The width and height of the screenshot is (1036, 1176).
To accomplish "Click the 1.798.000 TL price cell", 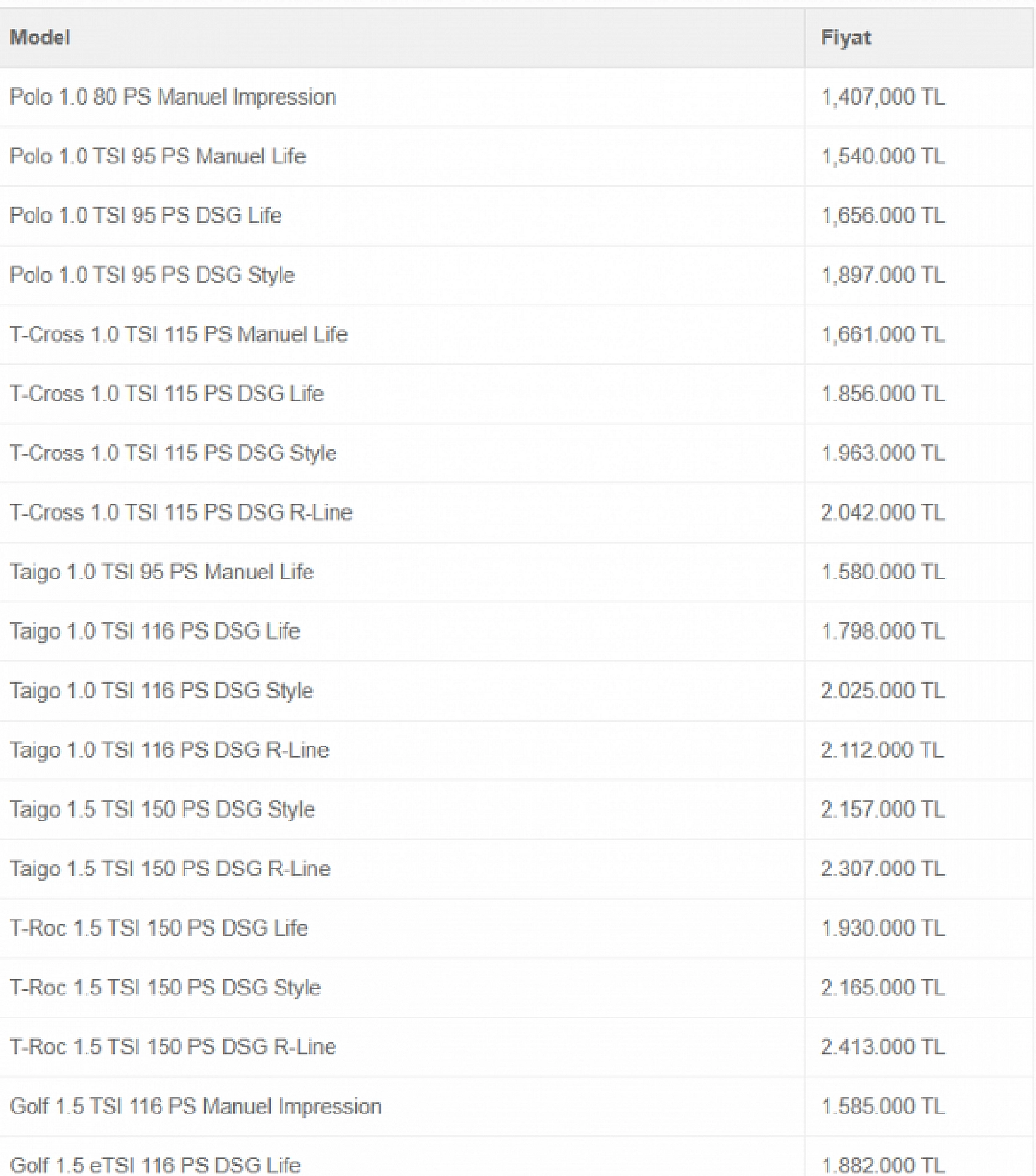I will [x=882, y=632].
